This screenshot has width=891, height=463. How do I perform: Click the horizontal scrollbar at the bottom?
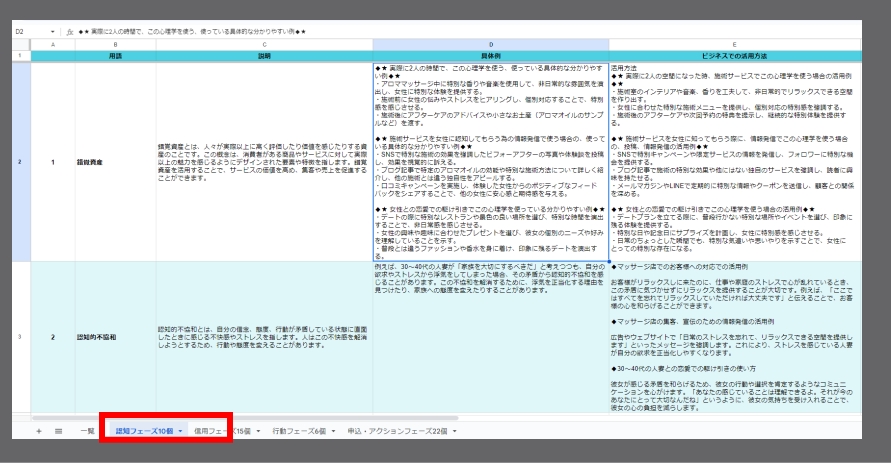200,417
